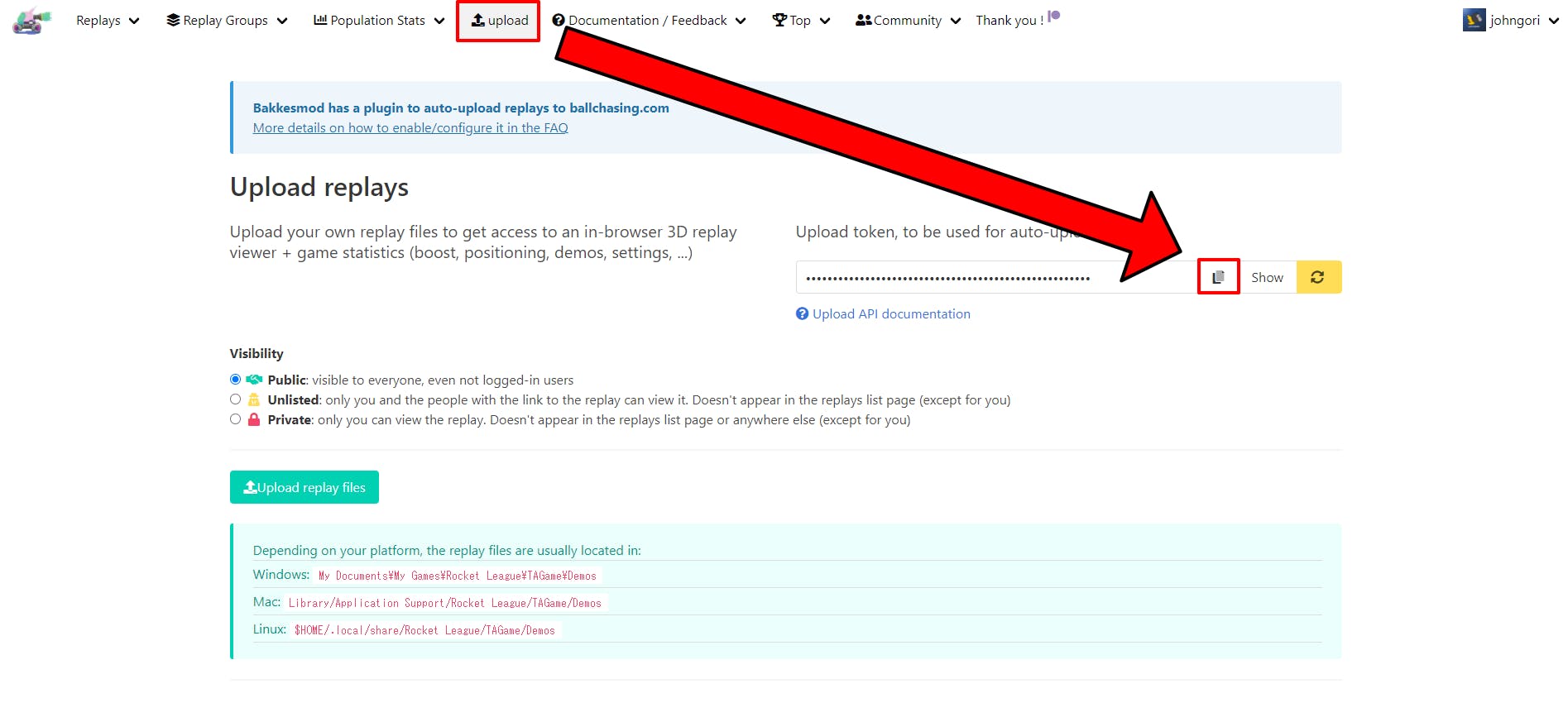Open the FAQ link about auto-upload plugin
The height and width of the screenshot is (722, 1568).
tap(410, 127)
